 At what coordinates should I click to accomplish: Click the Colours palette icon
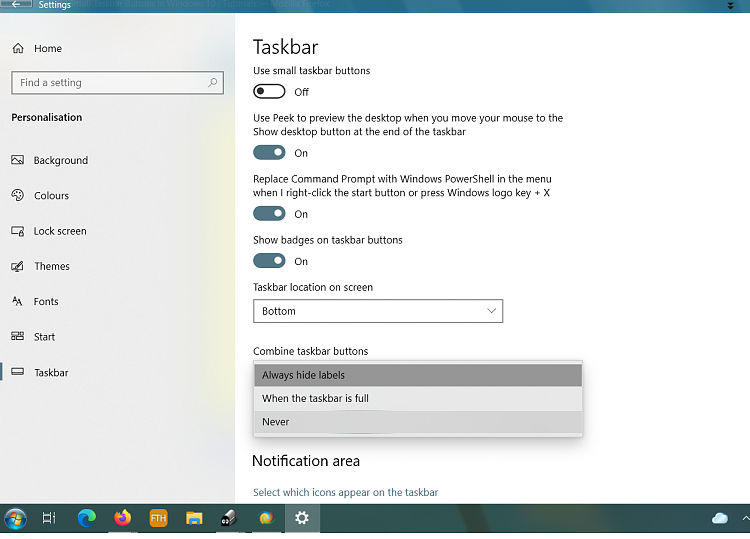tap(18, 195)
